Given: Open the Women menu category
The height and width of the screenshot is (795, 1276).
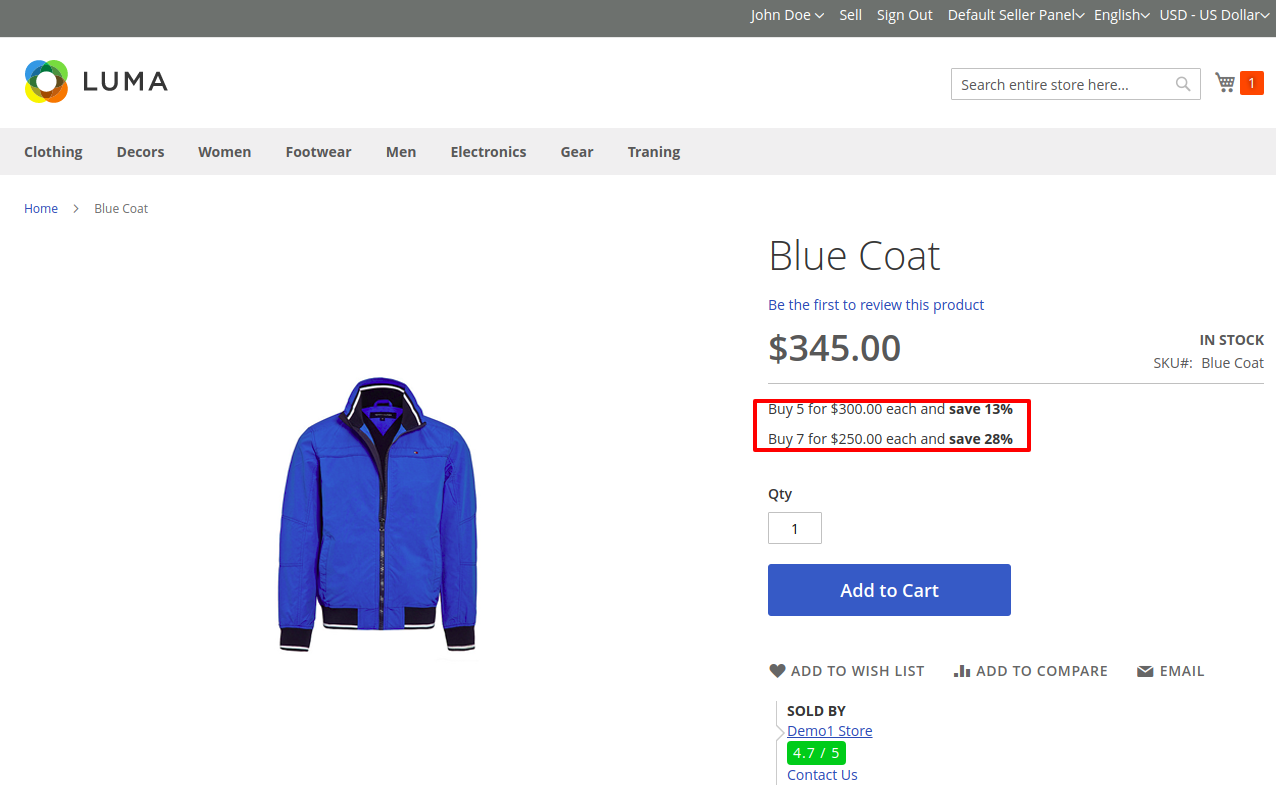Looking at the screenshot, I should point(224,152).
